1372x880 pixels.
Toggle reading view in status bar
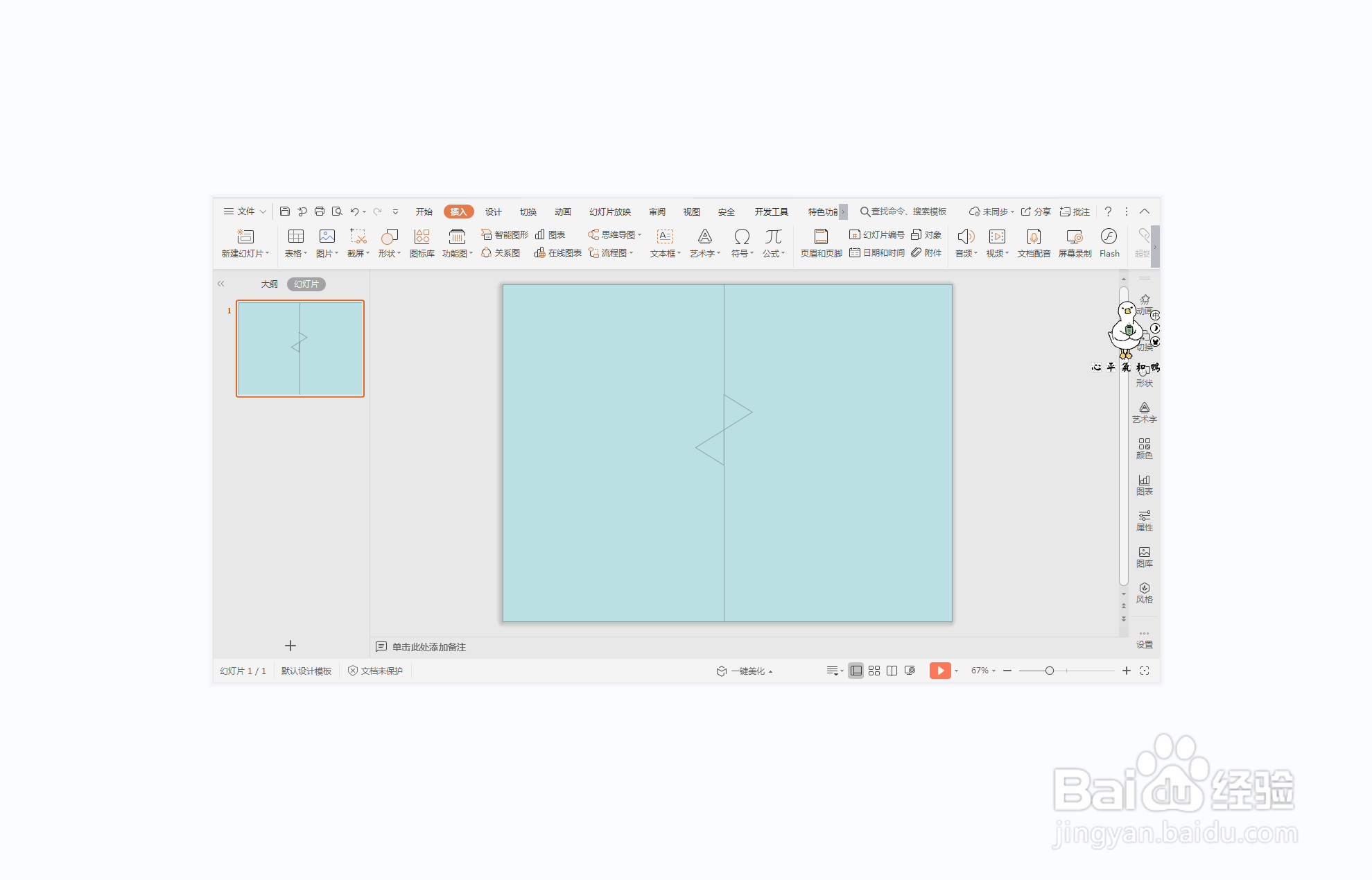coord(892,671)
